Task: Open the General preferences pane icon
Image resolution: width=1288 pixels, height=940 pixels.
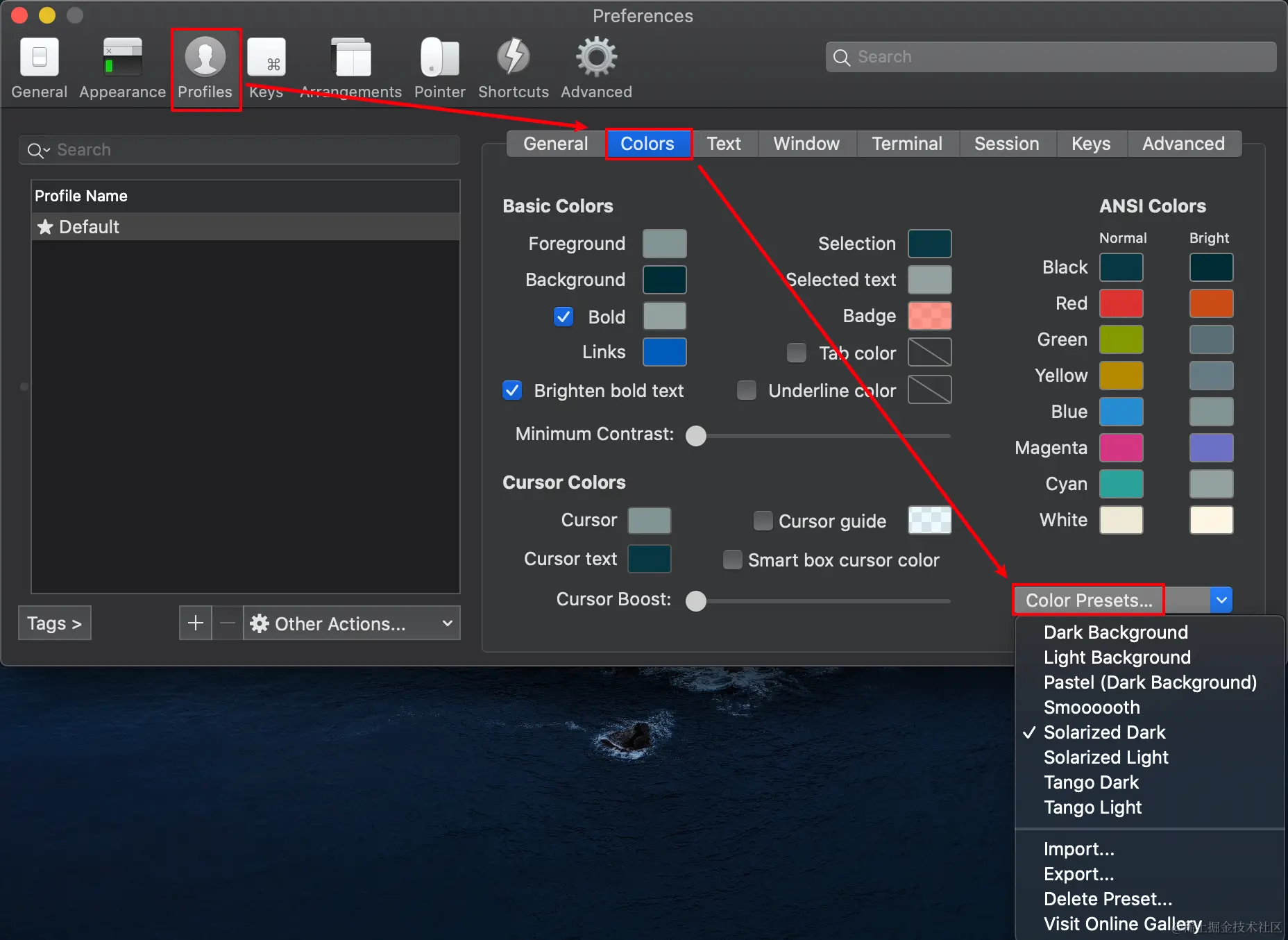Action: [x=40, y=57]
